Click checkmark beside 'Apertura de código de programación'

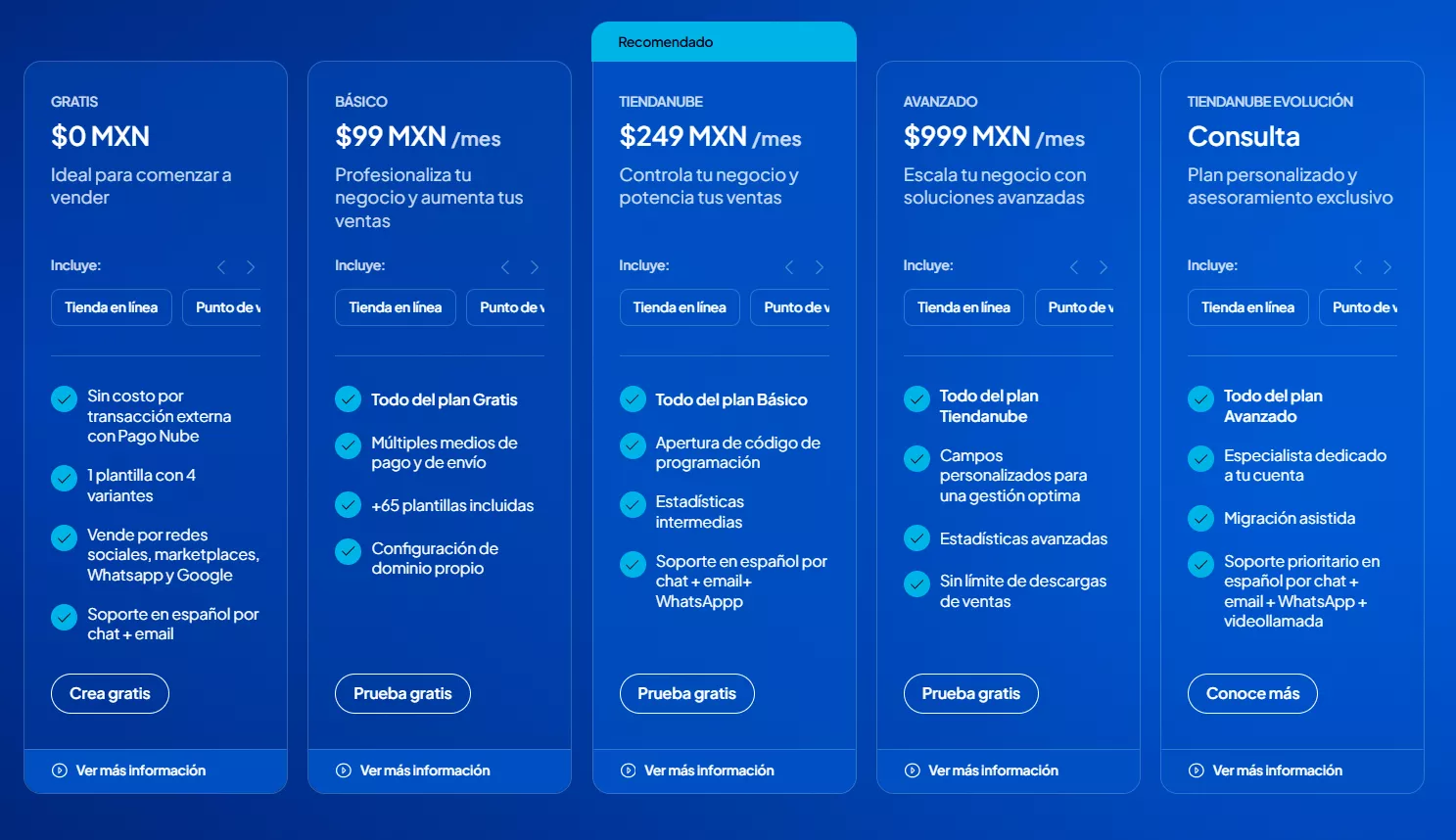point(633,445)
